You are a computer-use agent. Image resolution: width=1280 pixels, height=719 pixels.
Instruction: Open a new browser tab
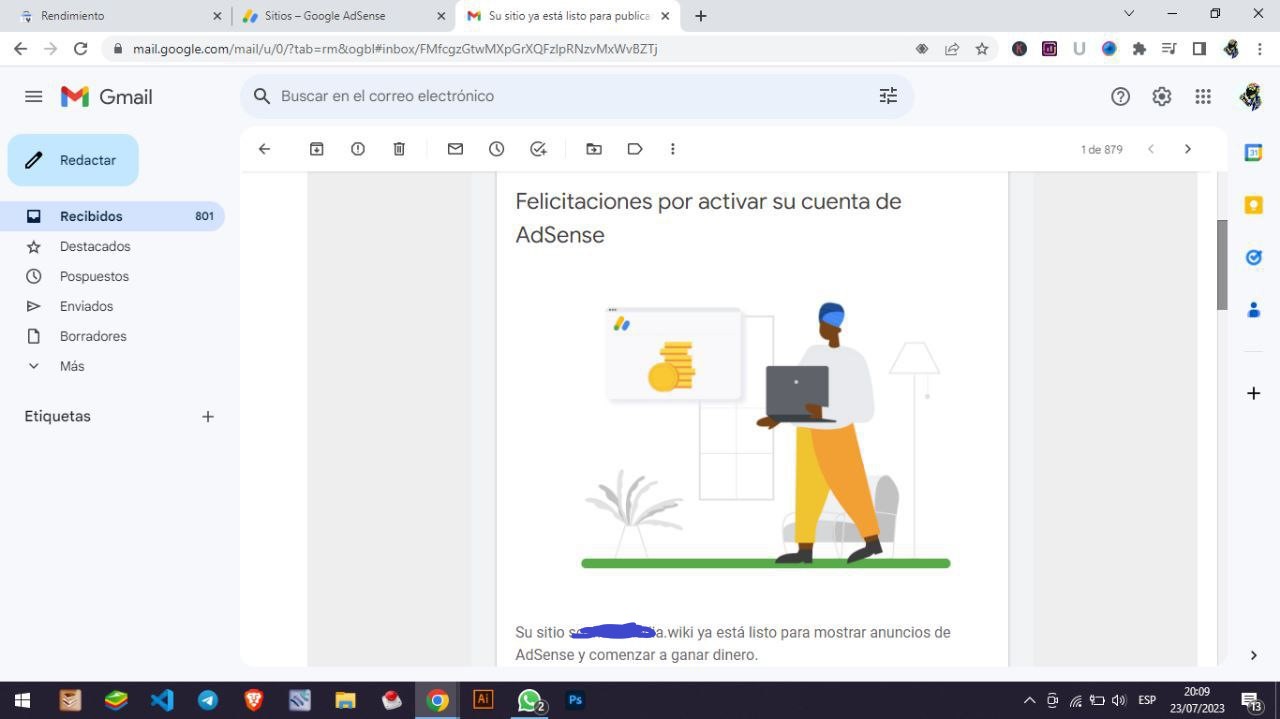tap(700, 16)
